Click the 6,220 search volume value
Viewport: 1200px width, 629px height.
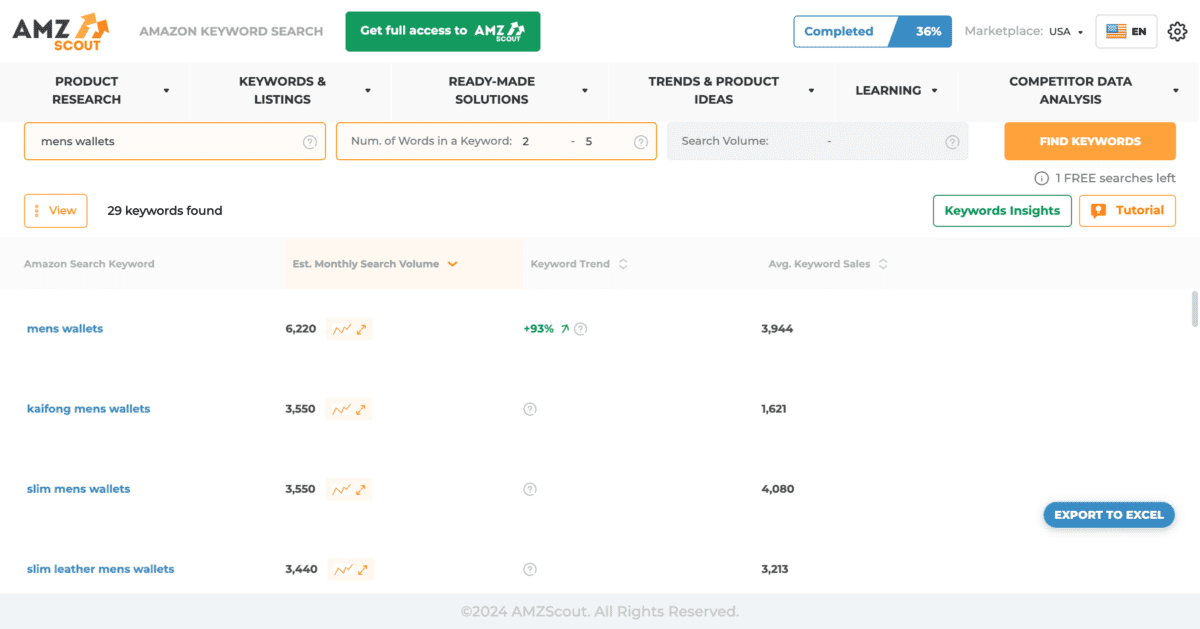point(301,329)
